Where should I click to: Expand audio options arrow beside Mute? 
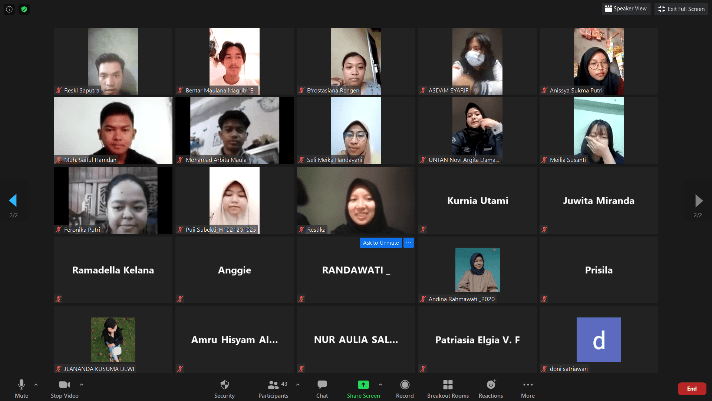35,384
